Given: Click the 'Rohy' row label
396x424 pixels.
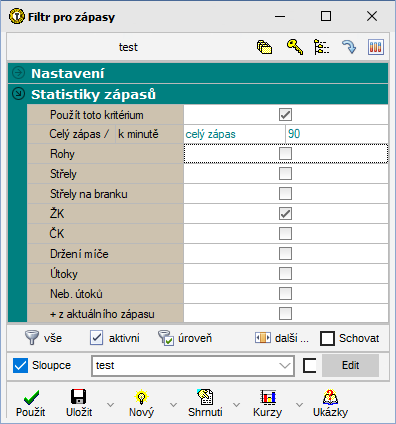Looking at the screenshot, I should click(x=62, y=154).
